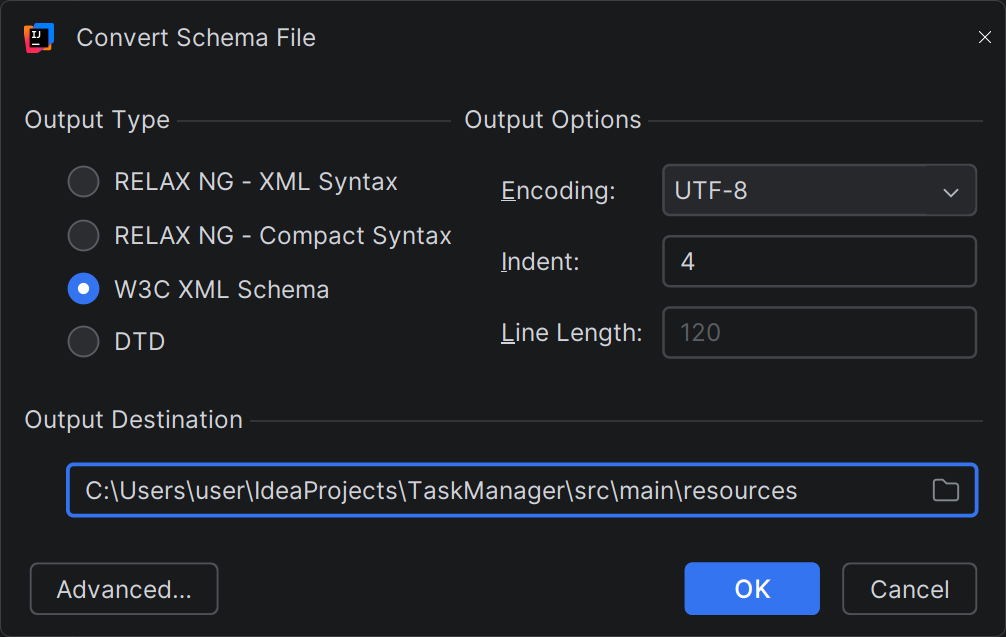Choose RELAX NG - Compact Syntax option
This screenshot has width=1006, height=637.
83,236
